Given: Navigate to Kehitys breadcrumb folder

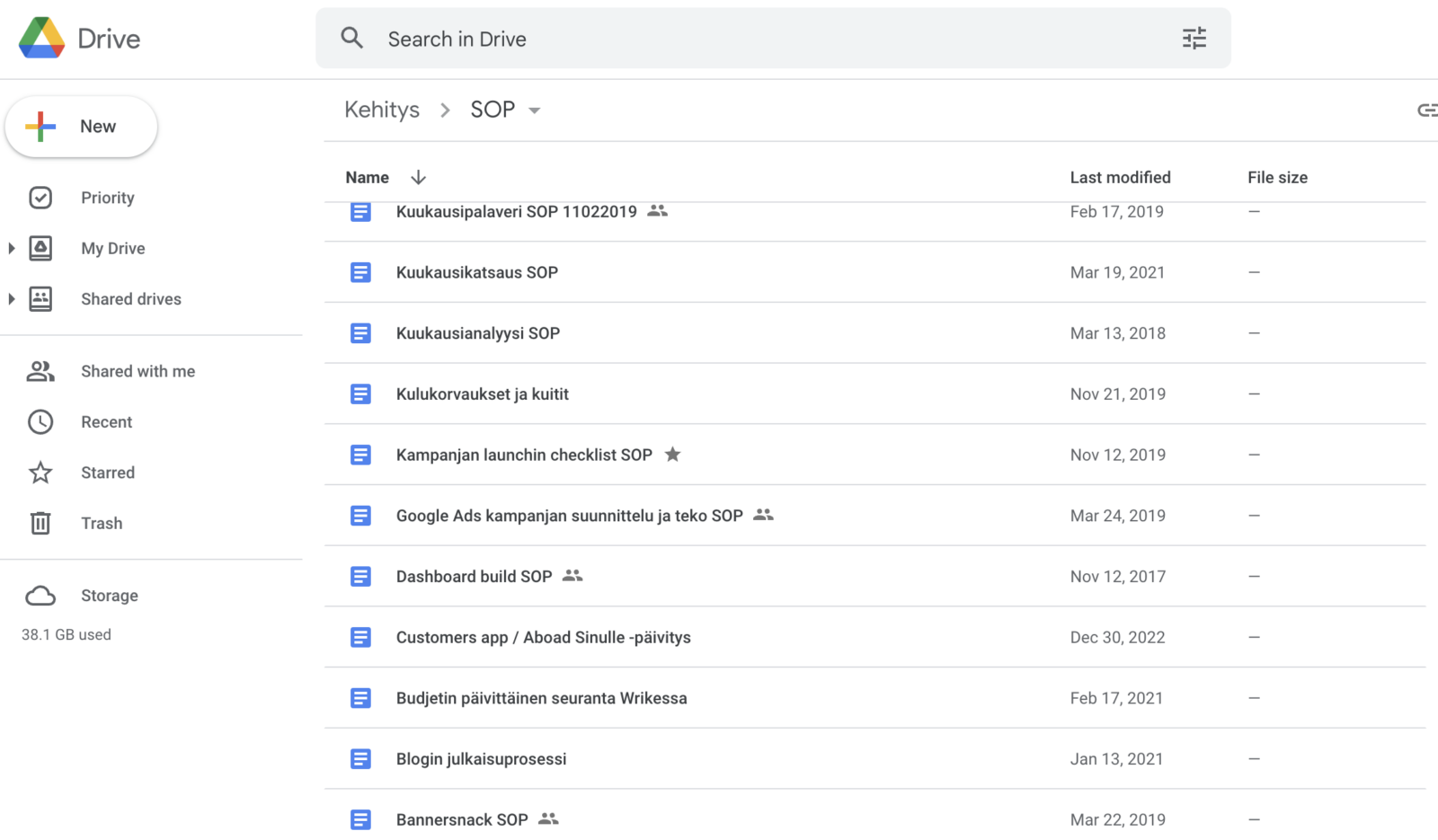Looking at the screenshot, I should [382, 110].
